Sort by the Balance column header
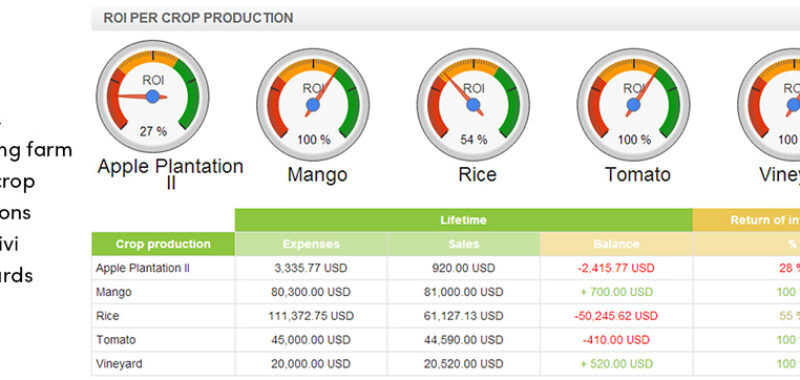 click(x=616, y=244)
